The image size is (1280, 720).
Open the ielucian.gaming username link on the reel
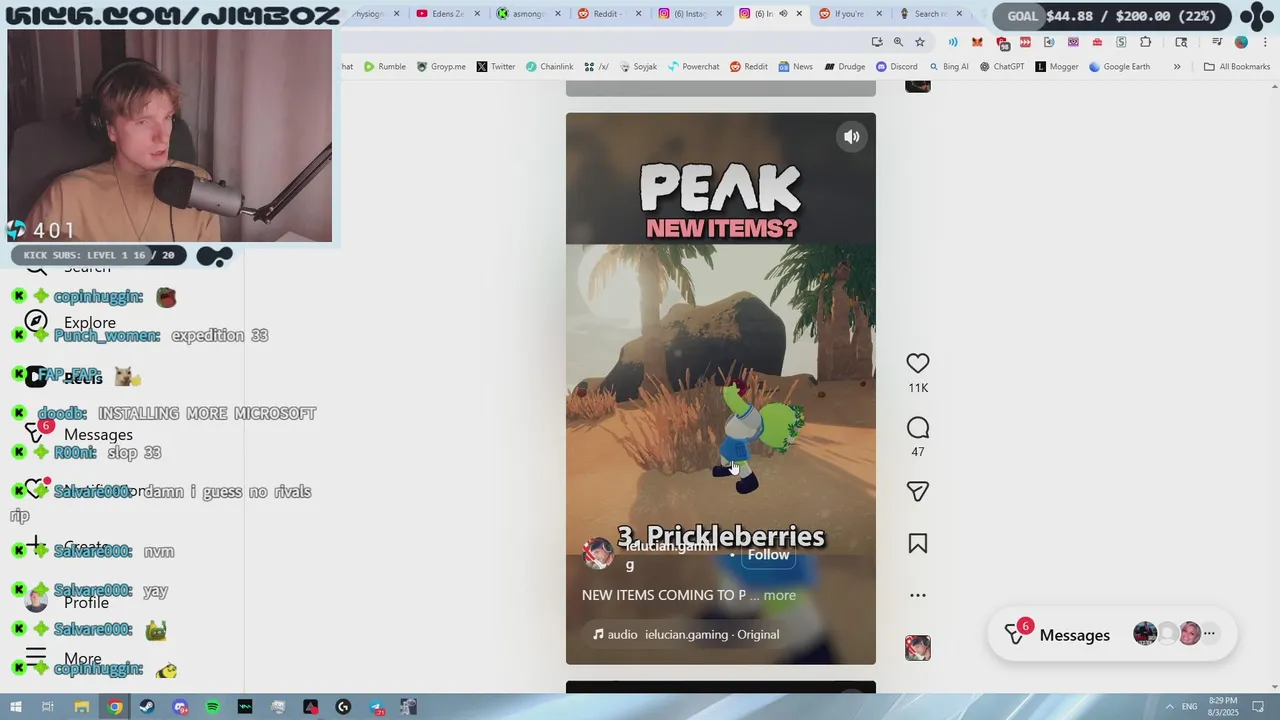671,554
